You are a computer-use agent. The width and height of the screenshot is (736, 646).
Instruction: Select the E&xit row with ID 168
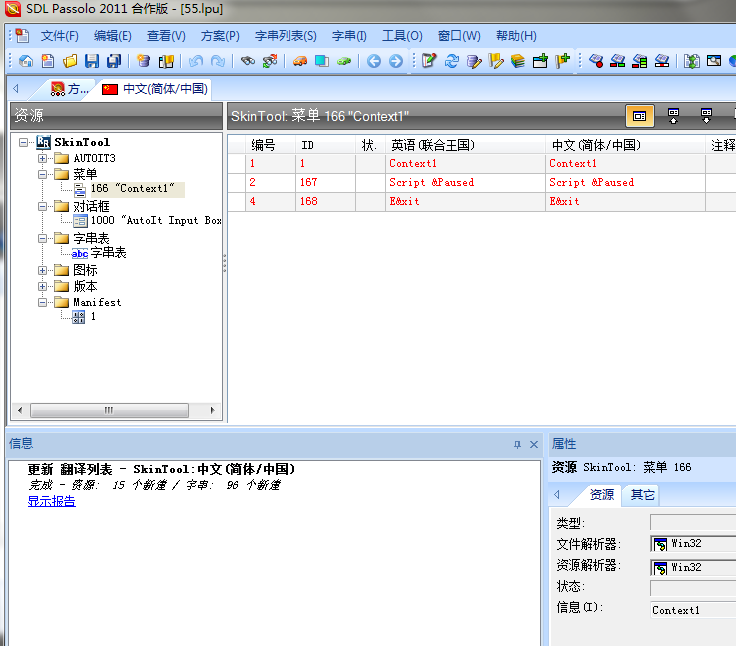coord(481,201)
